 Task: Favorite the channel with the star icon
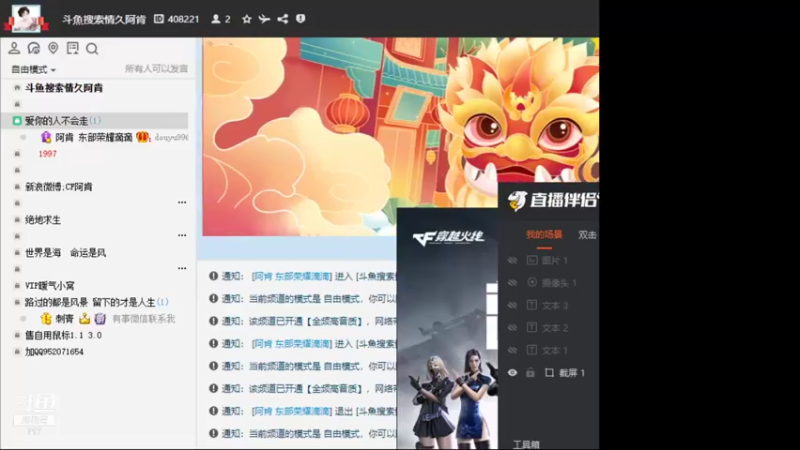pos(247,19)
